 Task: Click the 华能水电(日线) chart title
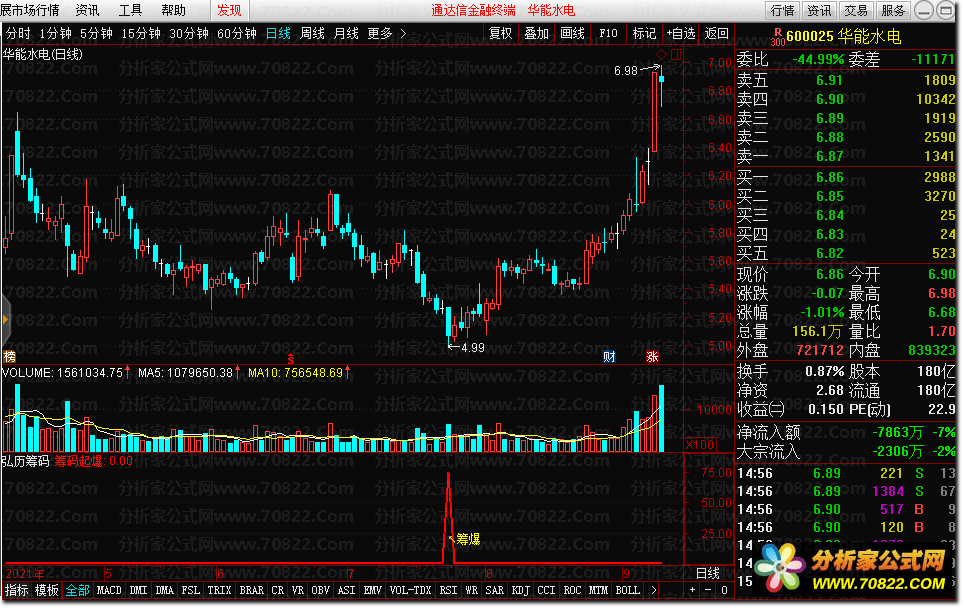42,54
